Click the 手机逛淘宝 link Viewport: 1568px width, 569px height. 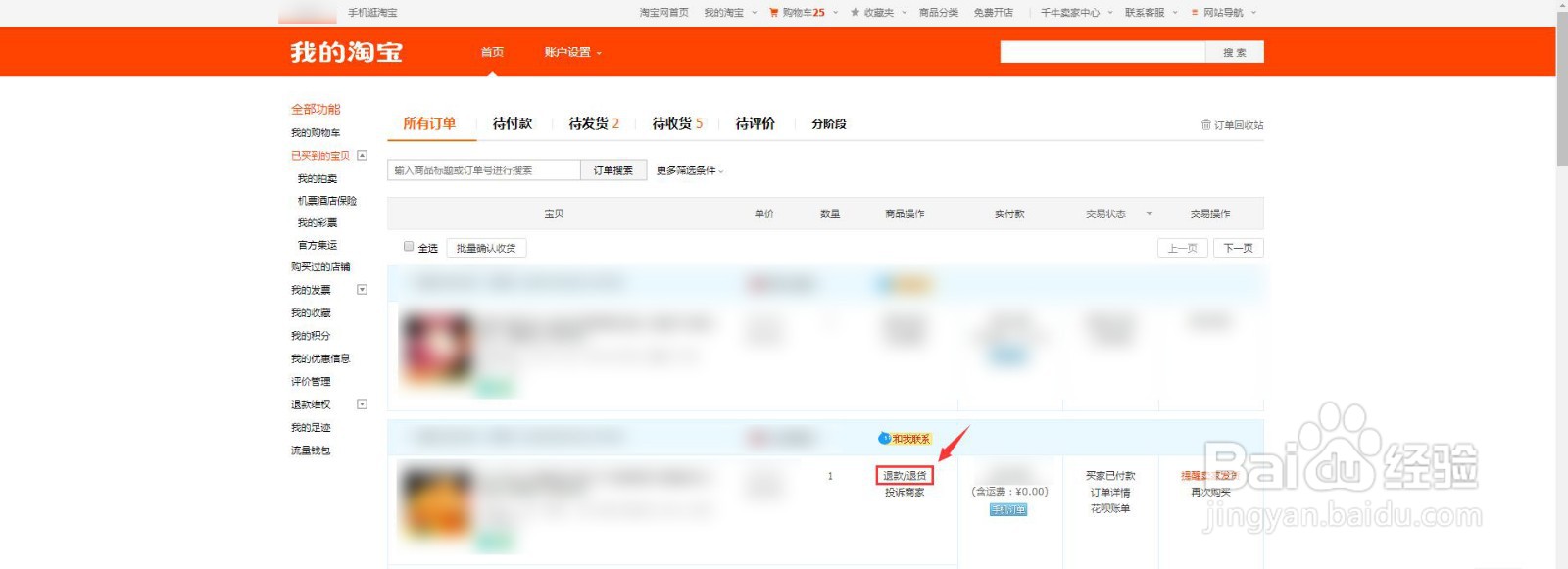pyautogui.click(x=372, y=13)
